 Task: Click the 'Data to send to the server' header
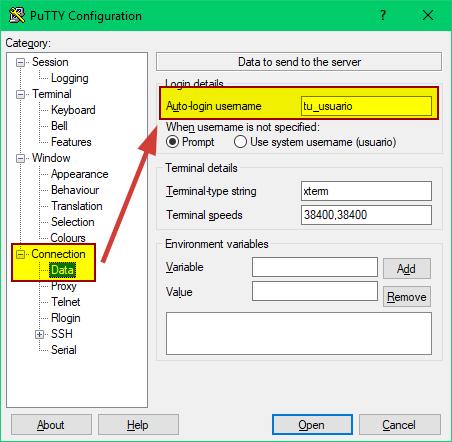[x=299, y=62]
